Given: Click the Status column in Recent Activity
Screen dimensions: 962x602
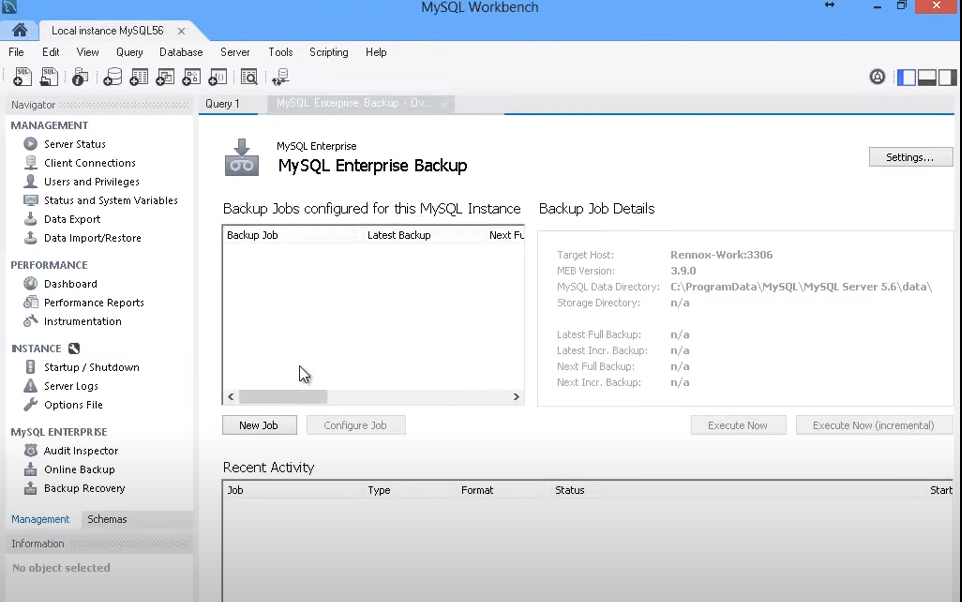Looking at the screenshot, I should [x=569, y=490].
